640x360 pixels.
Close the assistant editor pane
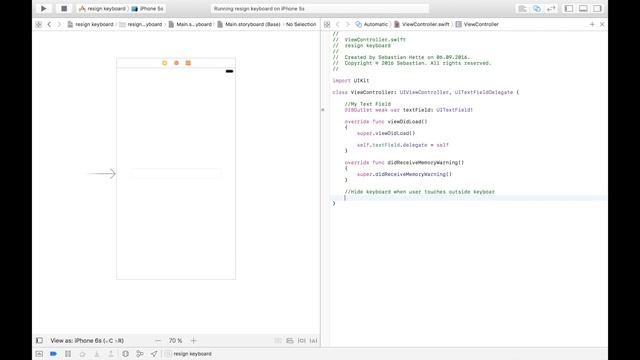tap(602, 24)
